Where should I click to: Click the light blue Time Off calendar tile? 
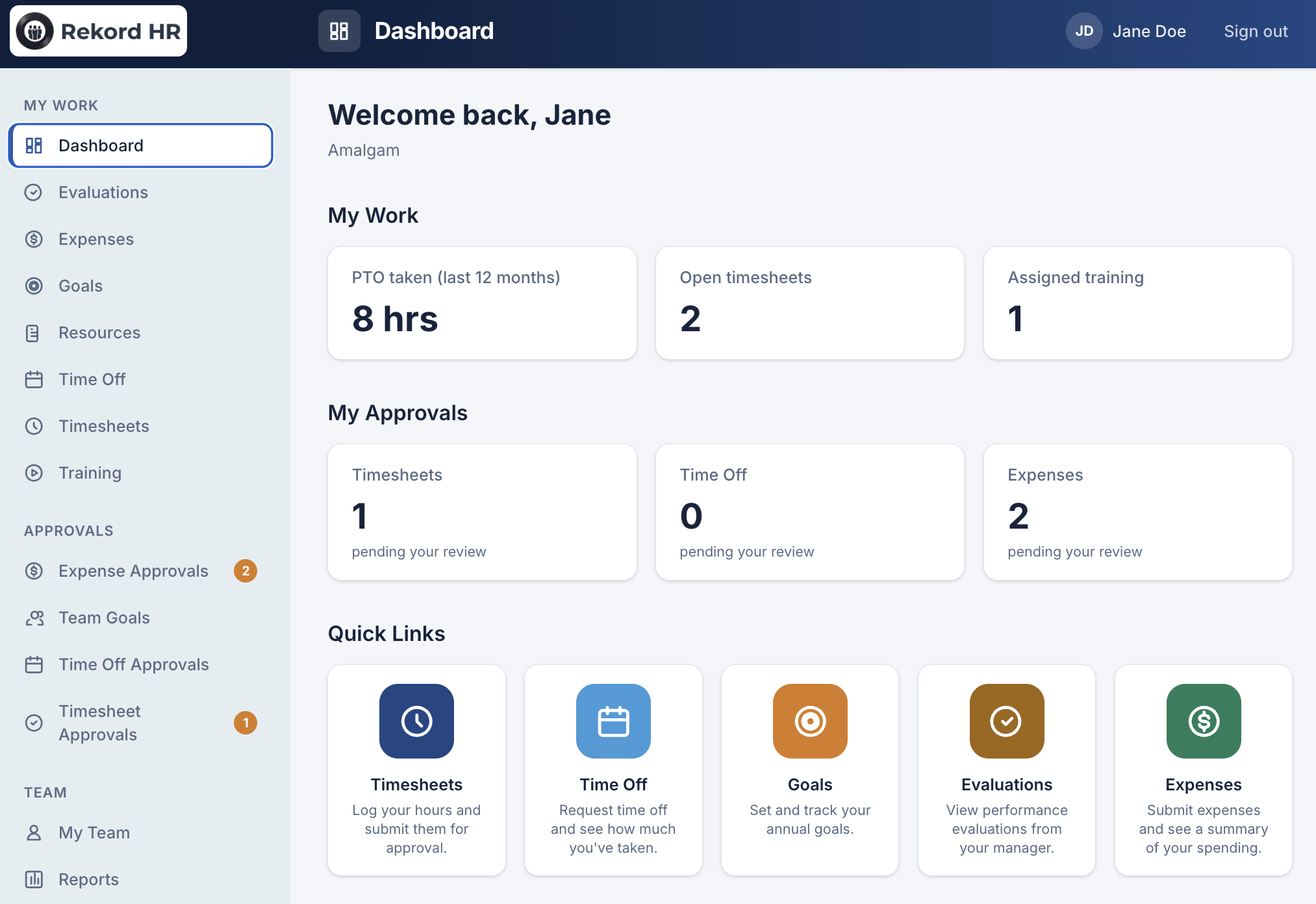(613, 721)
